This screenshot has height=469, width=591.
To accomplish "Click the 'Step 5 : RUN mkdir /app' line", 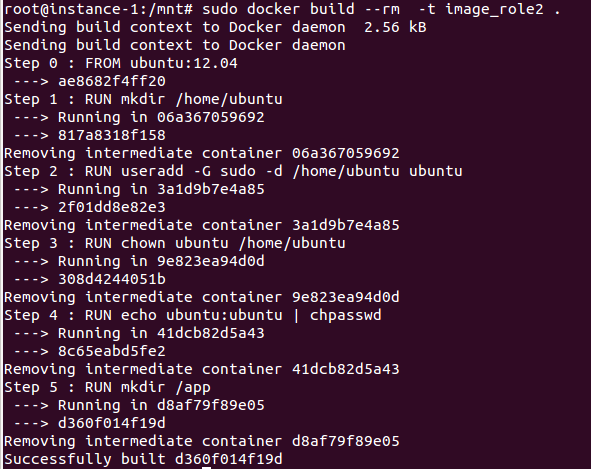I will point(107,388).
